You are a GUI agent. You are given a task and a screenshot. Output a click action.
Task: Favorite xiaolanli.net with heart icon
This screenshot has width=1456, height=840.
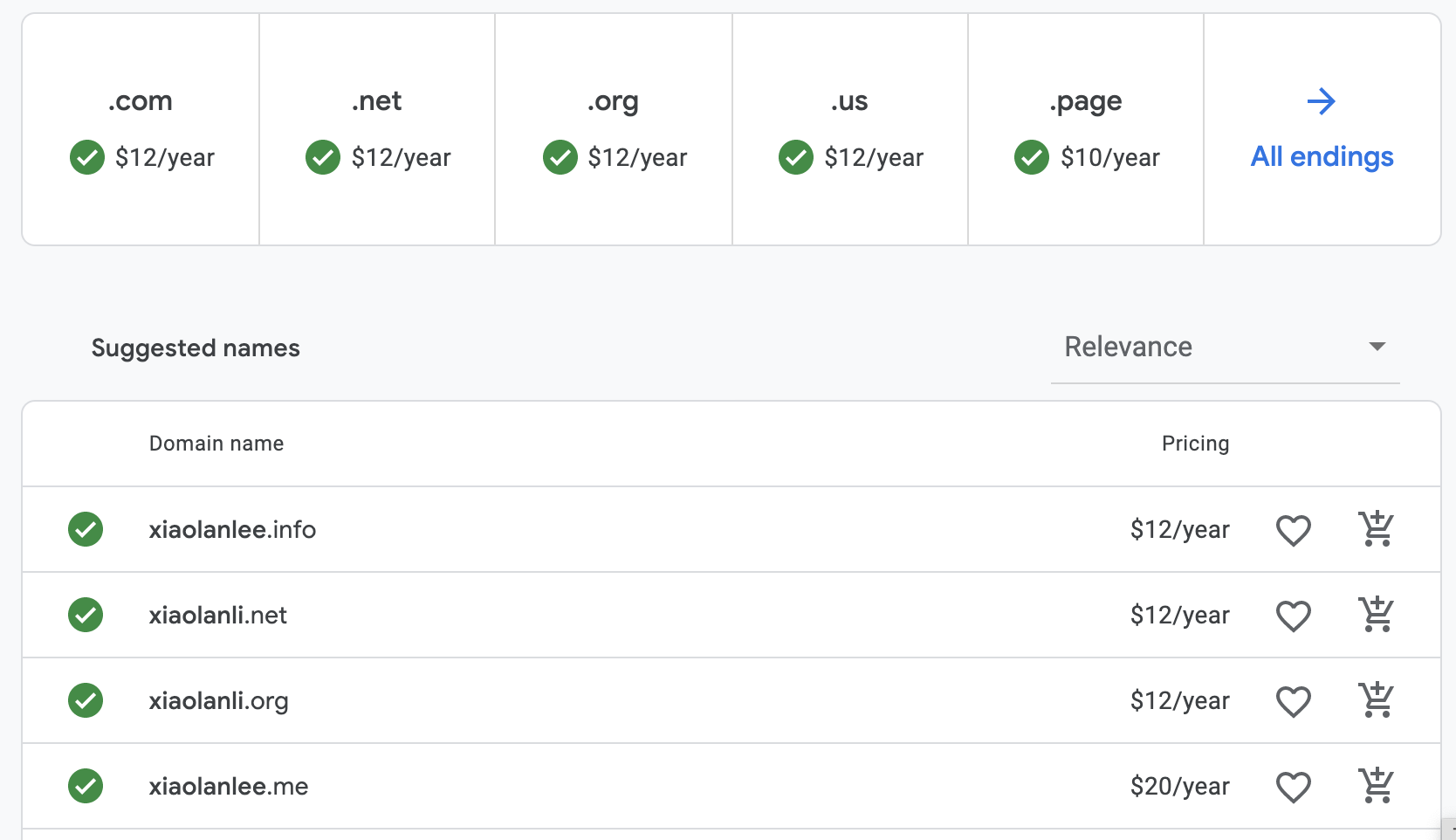pyautogui.click(x=1293, y=616)
